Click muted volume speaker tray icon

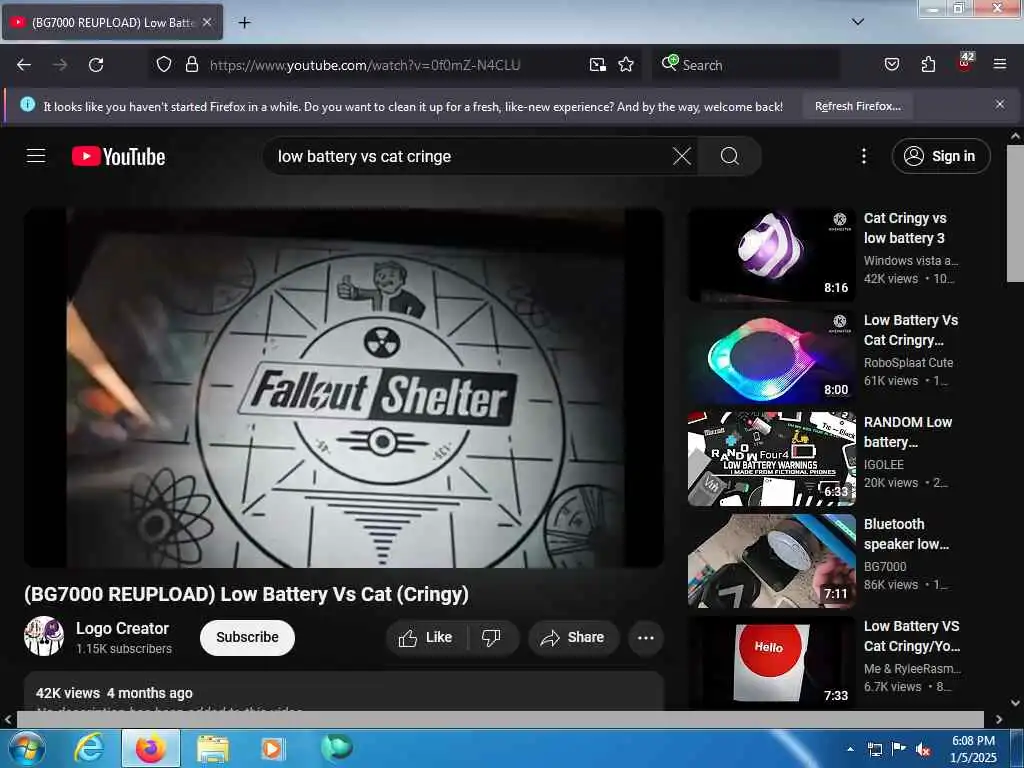click(923, 749)
